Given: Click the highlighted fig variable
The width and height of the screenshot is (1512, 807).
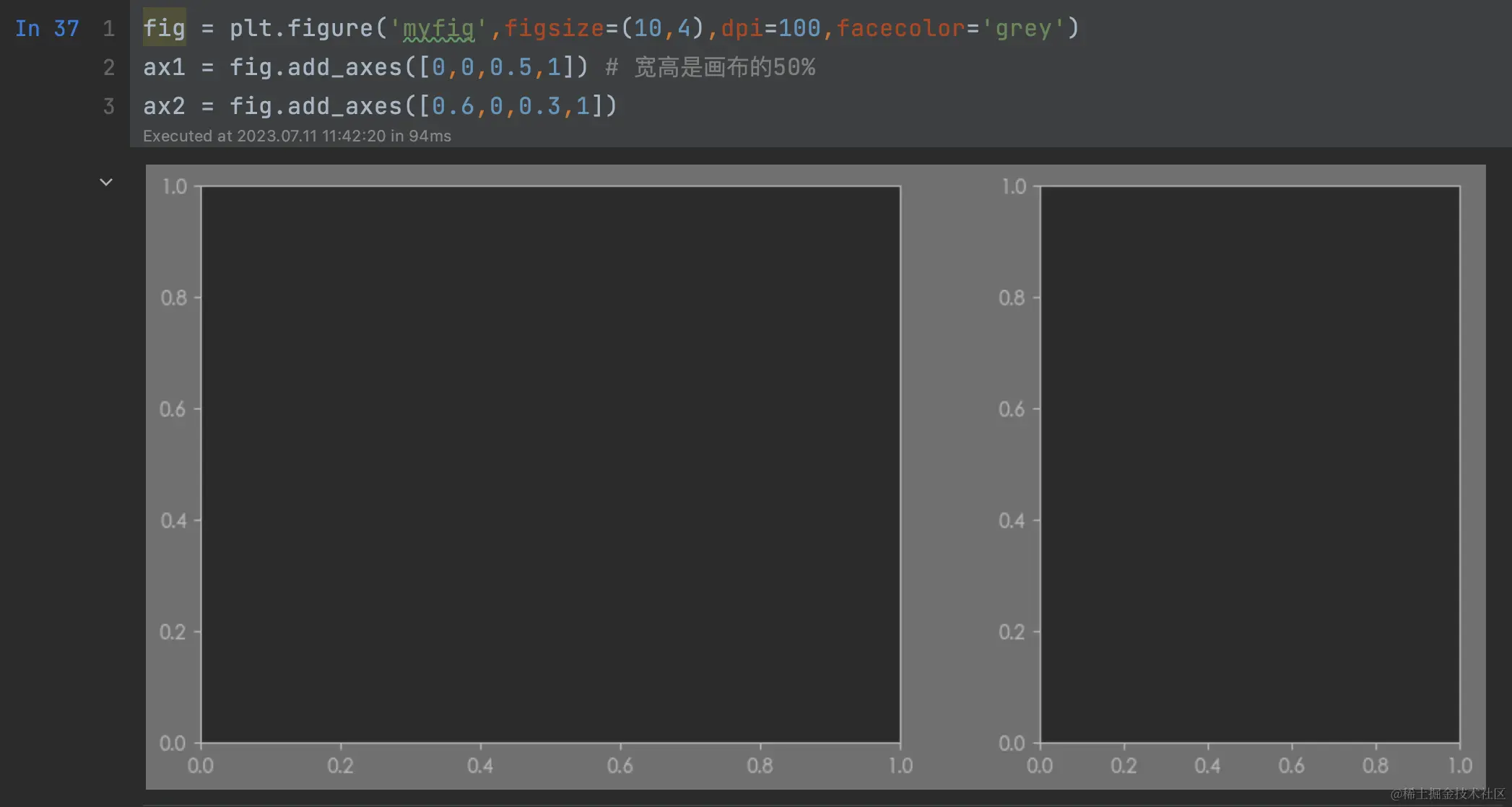Looking at the screenshot, I should pyautogui.click(x=164, y=29).
